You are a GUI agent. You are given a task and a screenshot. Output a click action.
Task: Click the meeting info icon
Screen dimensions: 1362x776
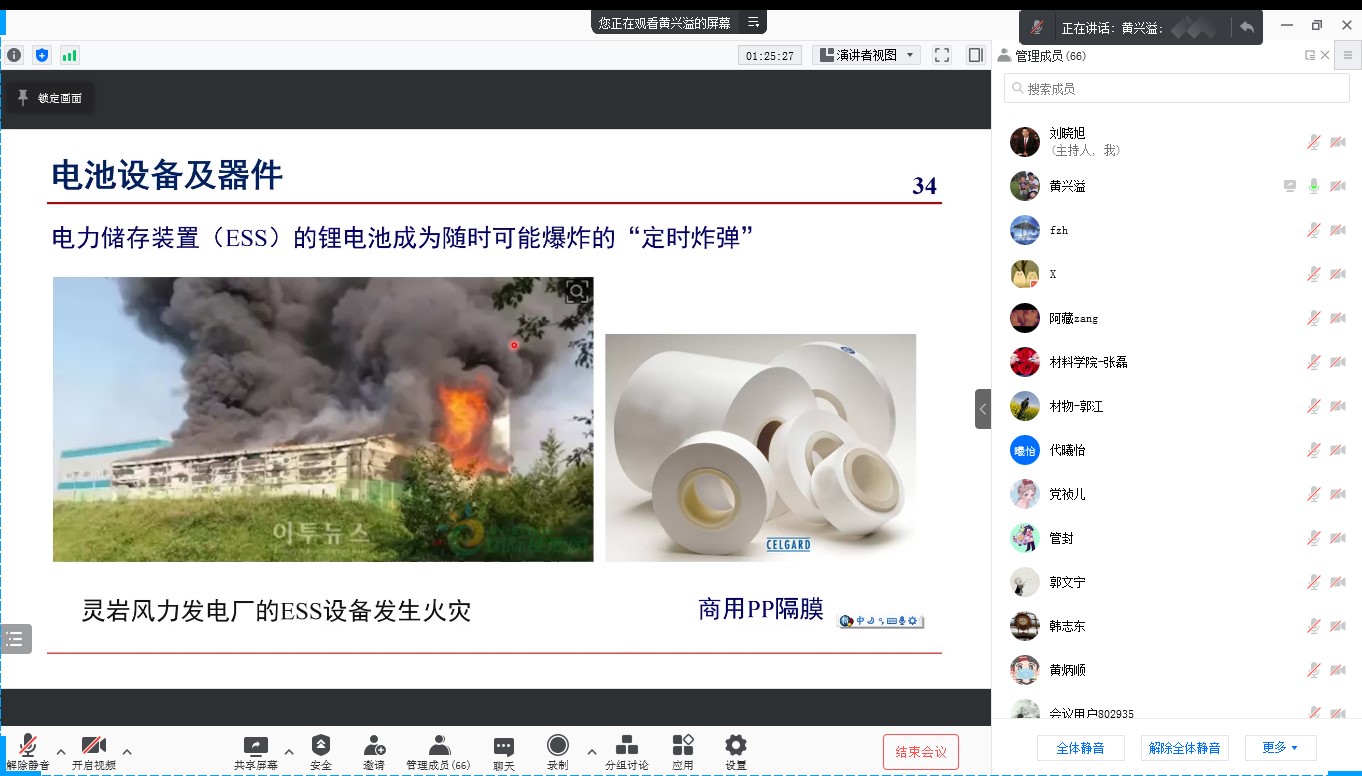pyautogui.click(x=14, y=55)
